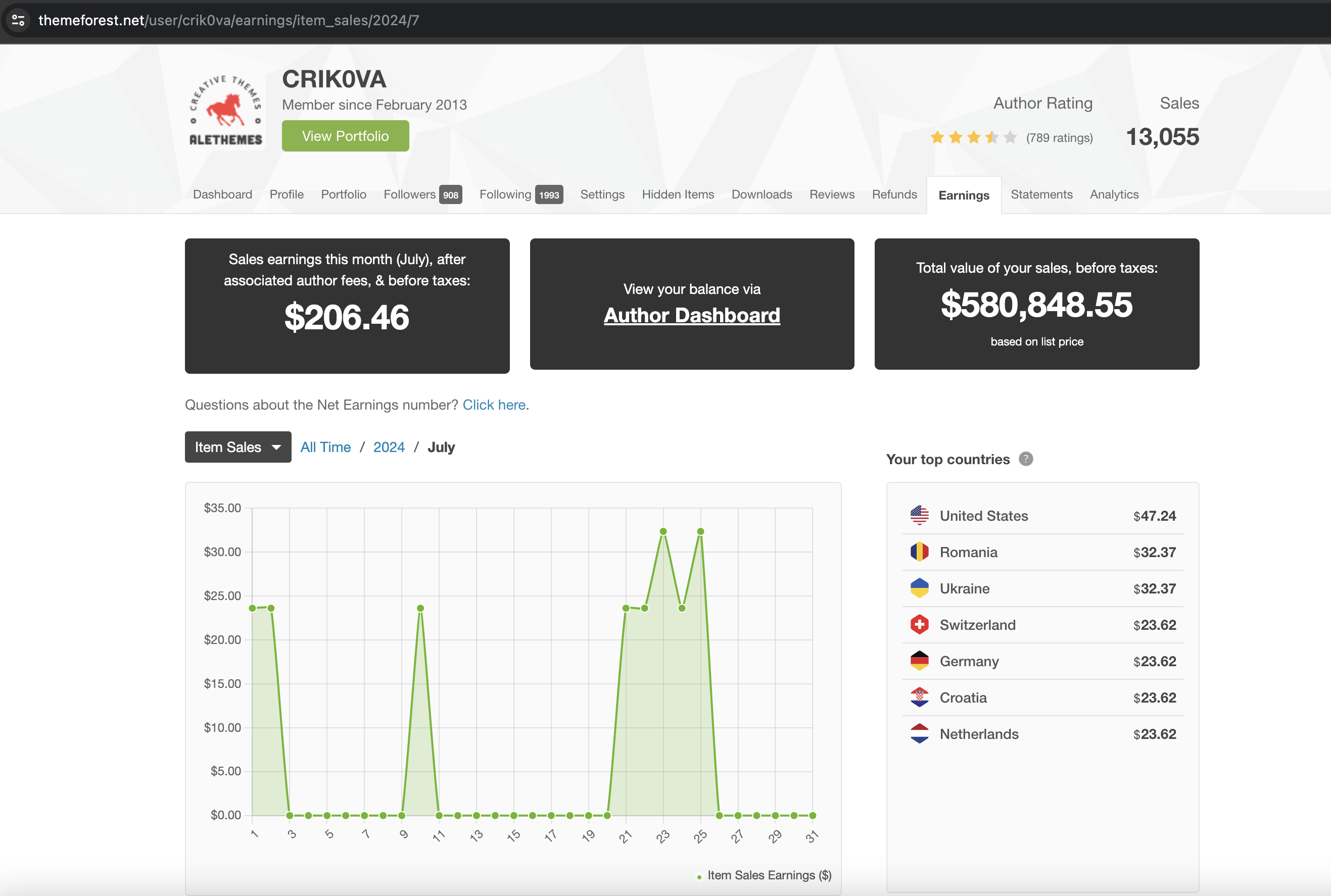Click the question mark help icon beside top countries
The image size is (1331, 896).
coord(1026,459)
